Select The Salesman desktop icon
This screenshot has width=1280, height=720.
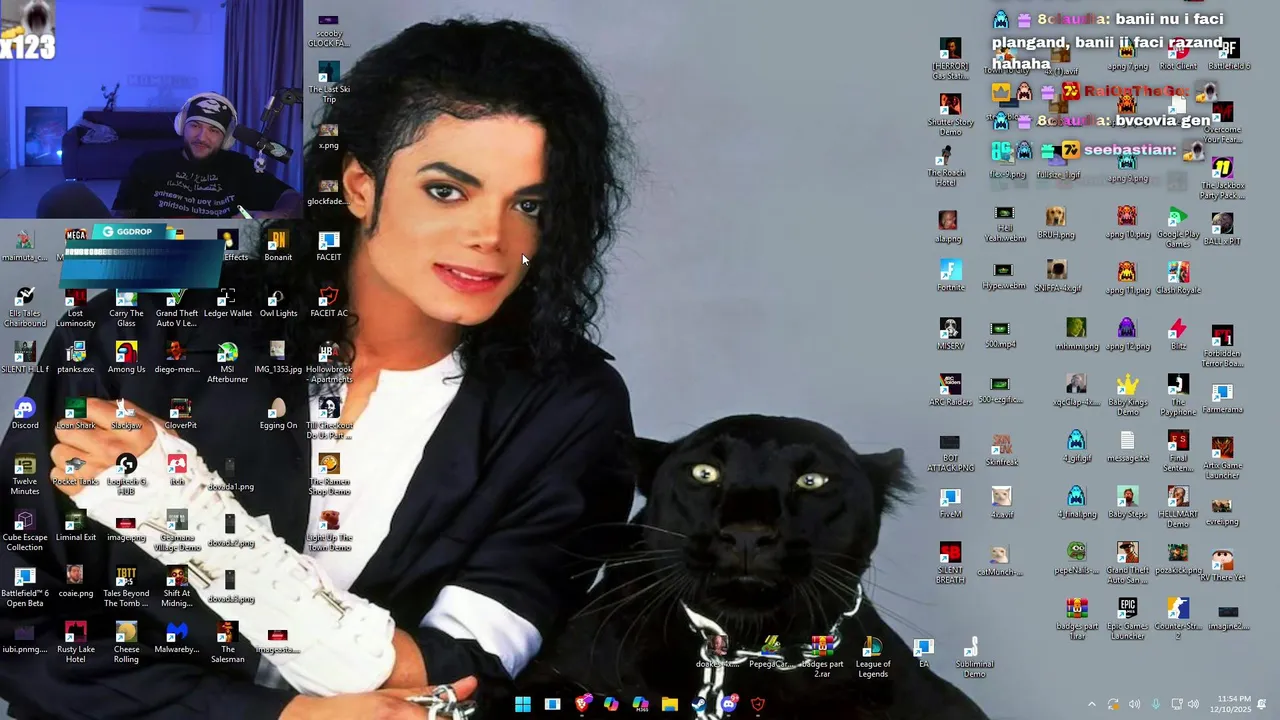click(x=227, y=642)
